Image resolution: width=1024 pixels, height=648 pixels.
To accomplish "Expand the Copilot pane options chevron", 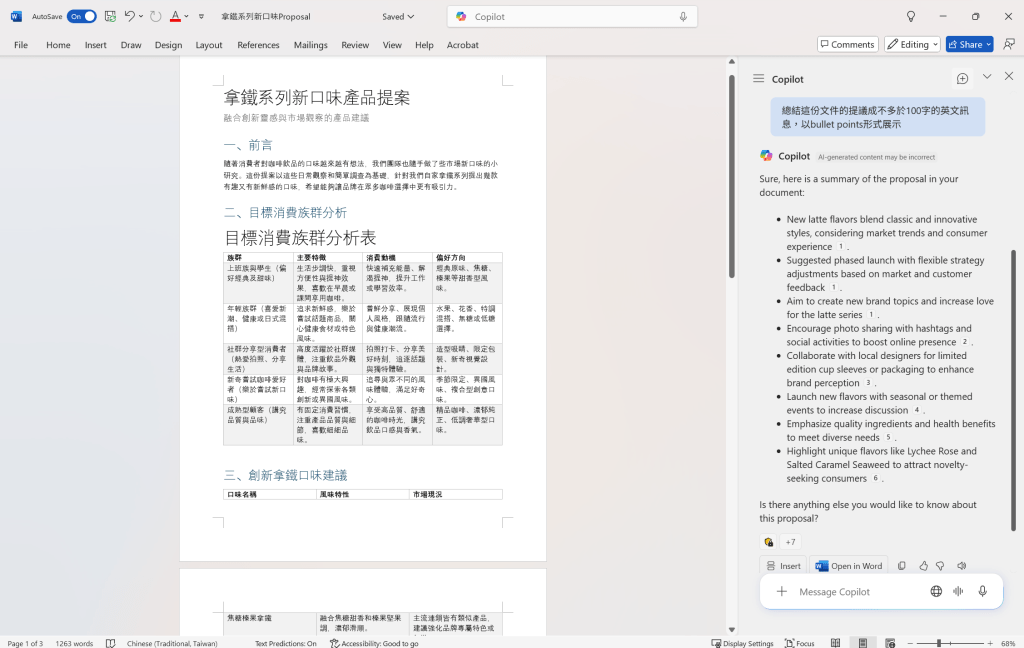I will (987, 76).
